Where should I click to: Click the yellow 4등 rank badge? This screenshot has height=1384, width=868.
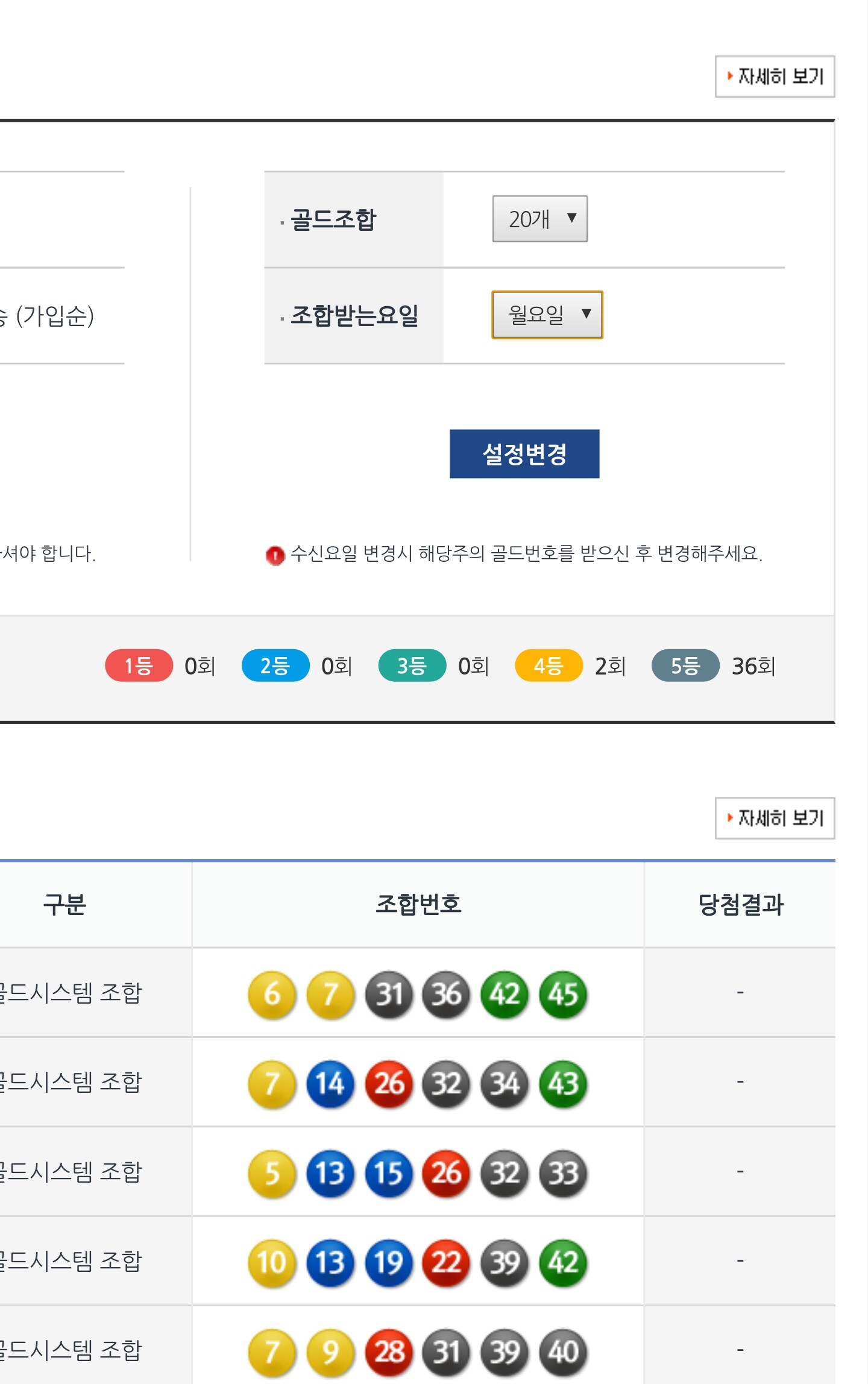(549, 665)
